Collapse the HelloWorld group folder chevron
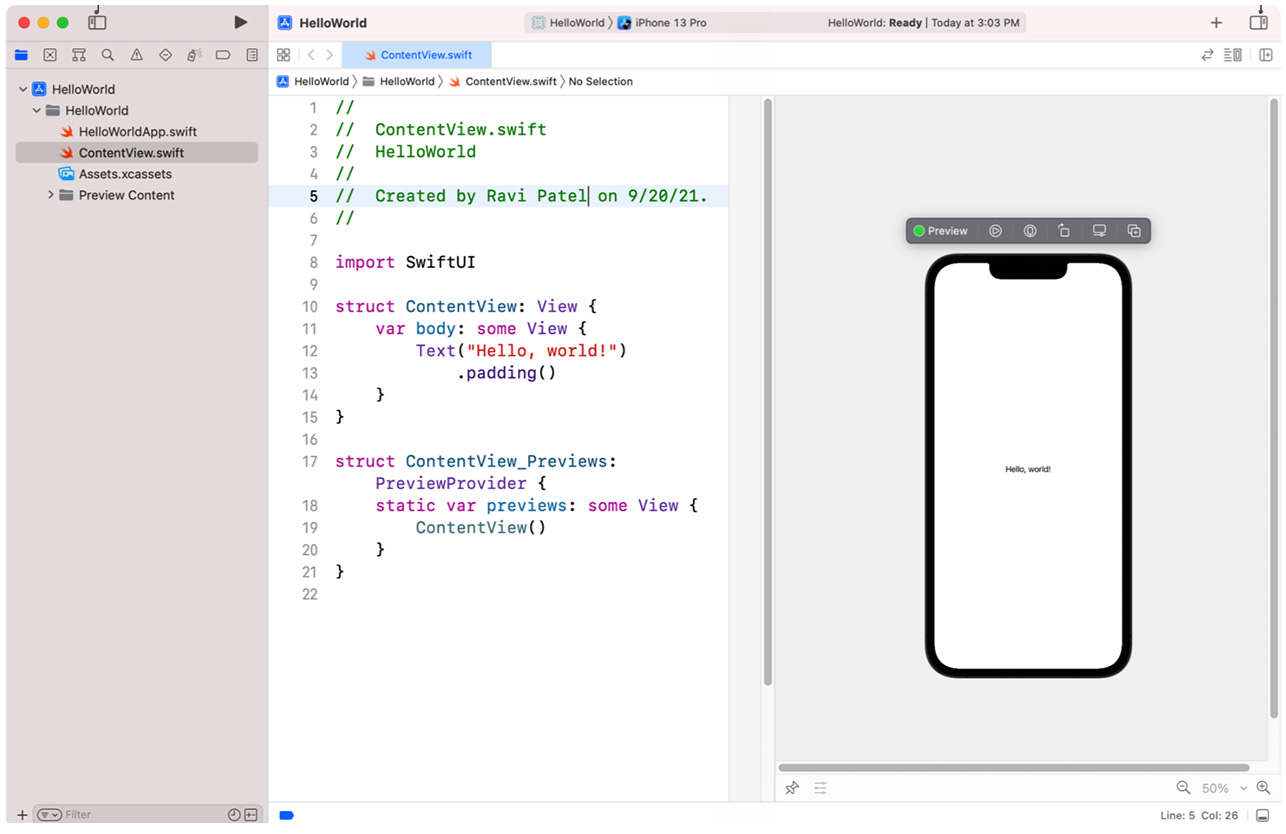 37,110
